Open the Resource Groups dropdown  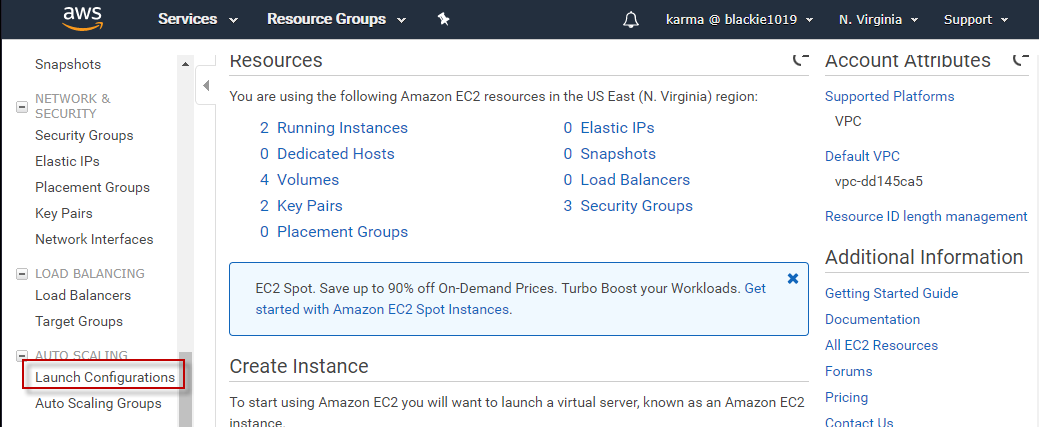click(x=336, y=20)
